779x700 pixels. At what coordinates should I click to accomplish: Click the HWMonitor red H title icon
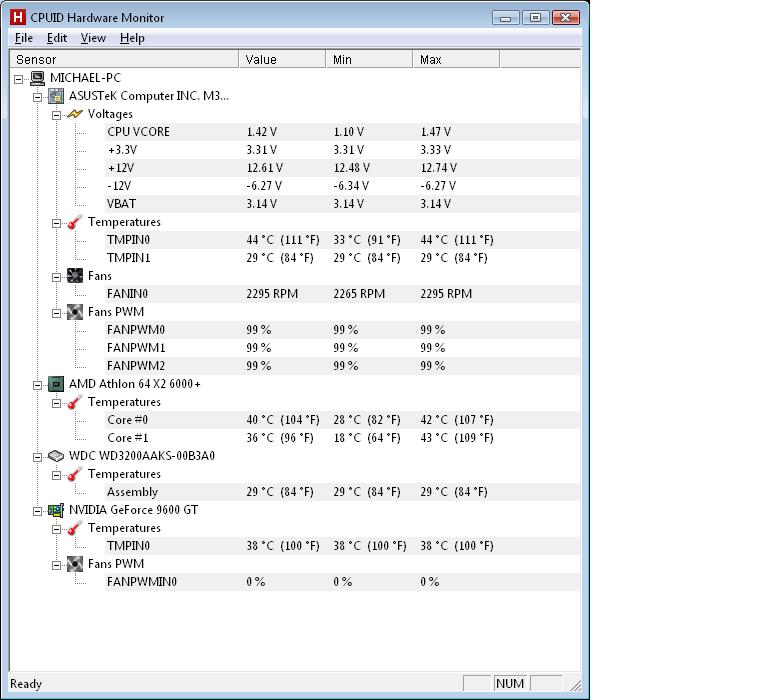(x=17, y=17)
